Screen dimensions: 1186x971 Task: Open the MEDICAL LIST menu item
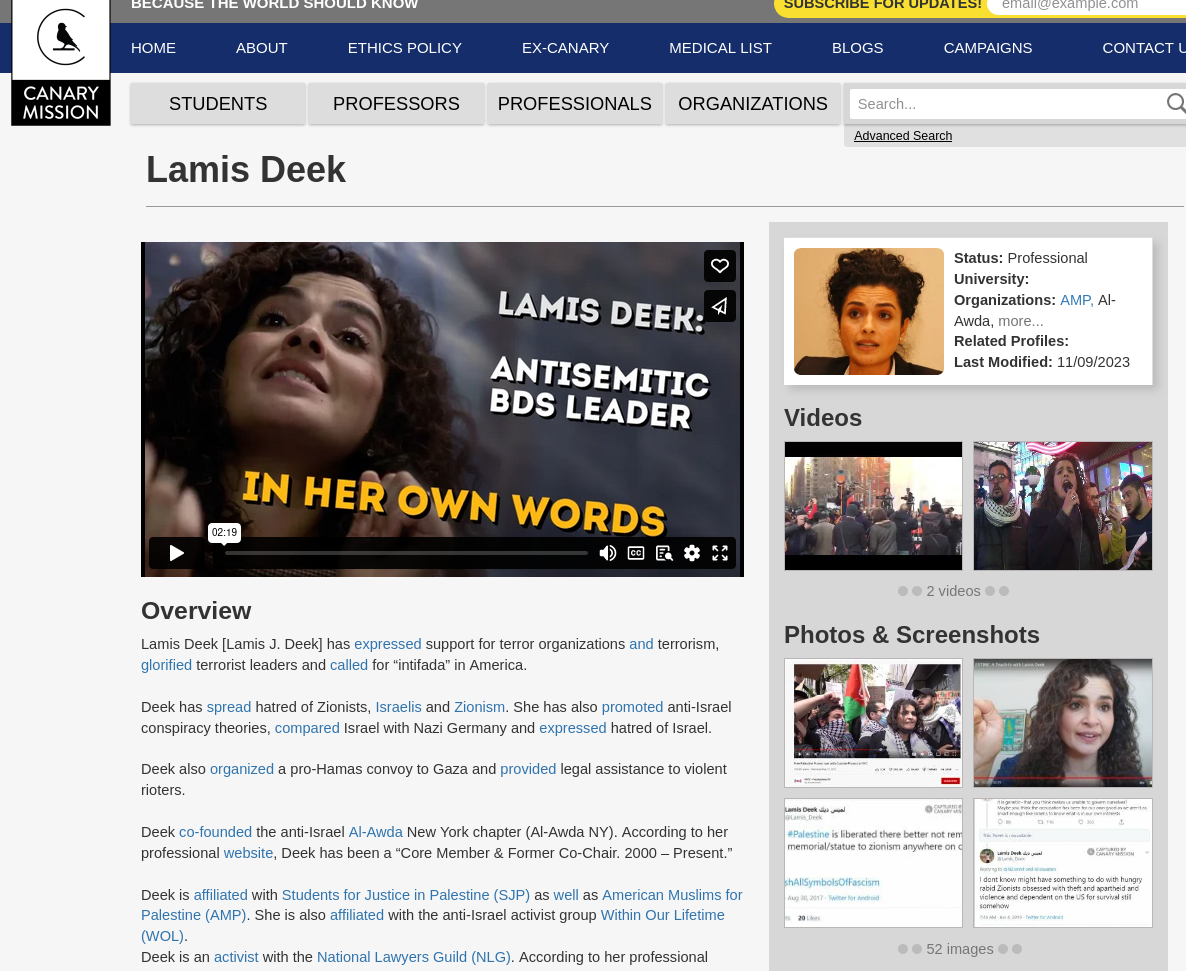[x=720, y=48]
